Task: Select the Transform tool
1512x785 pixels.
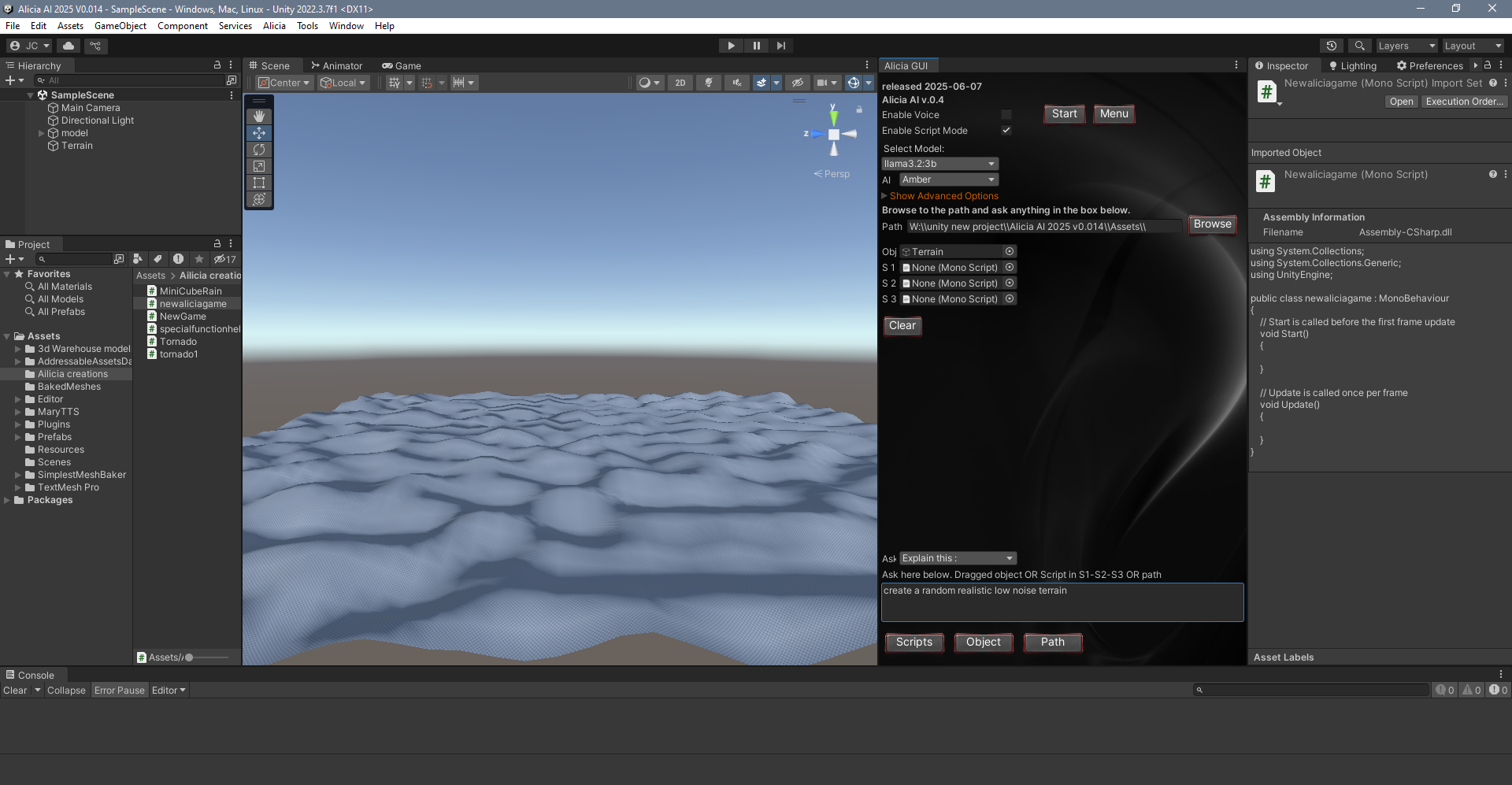Action: (259, 199)
